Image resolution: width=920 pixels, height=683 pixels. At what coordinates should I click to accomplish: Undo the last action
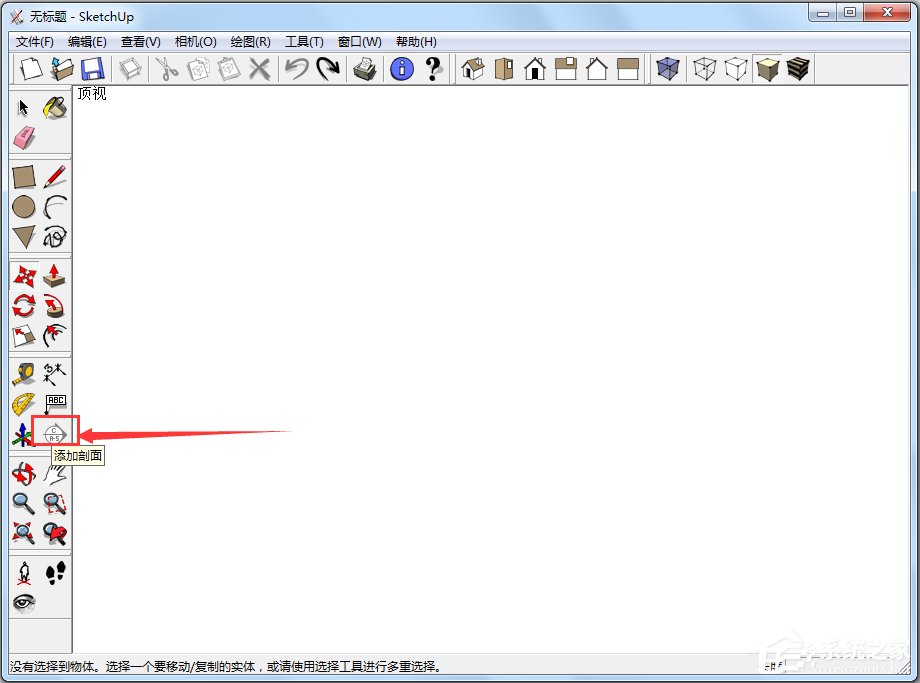tap(296, 69)
